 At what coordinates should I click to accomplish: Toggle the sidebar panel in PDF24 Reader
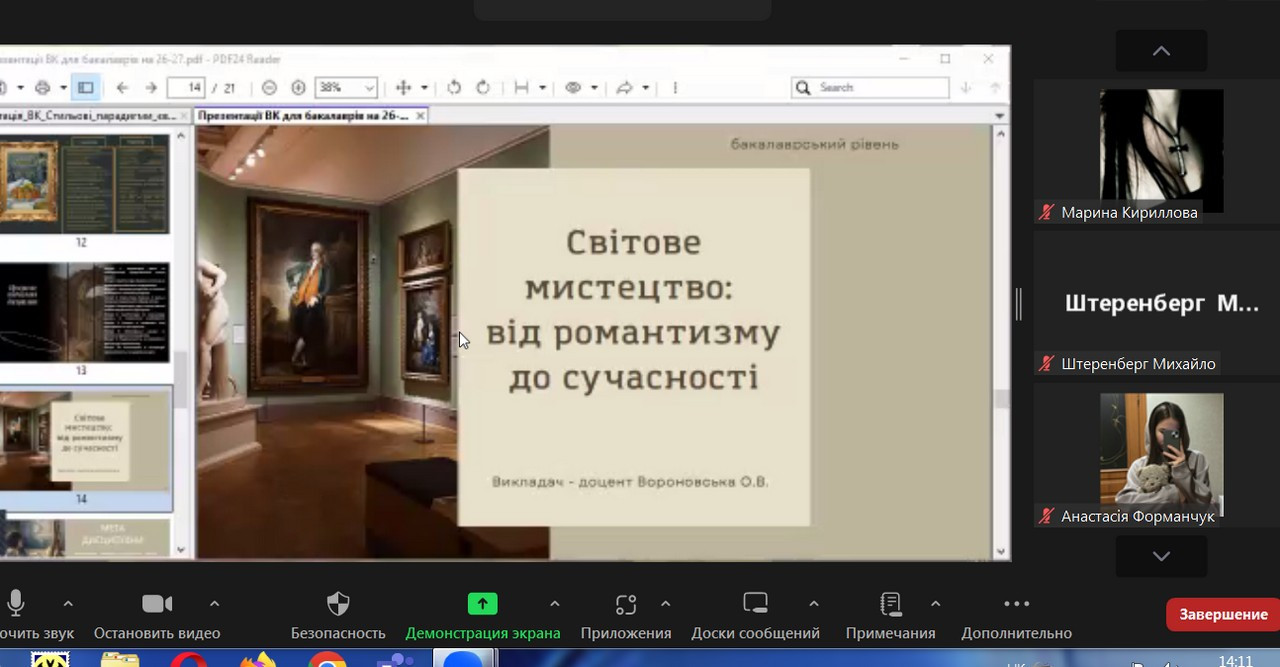(x=86, y=88)
